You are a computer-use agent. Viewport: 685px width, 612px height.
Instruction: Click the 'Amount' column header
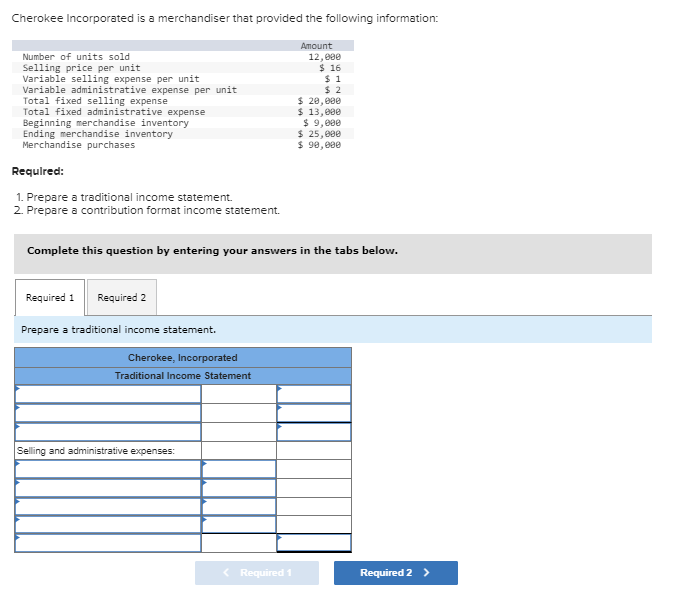[x=316, y=46]
